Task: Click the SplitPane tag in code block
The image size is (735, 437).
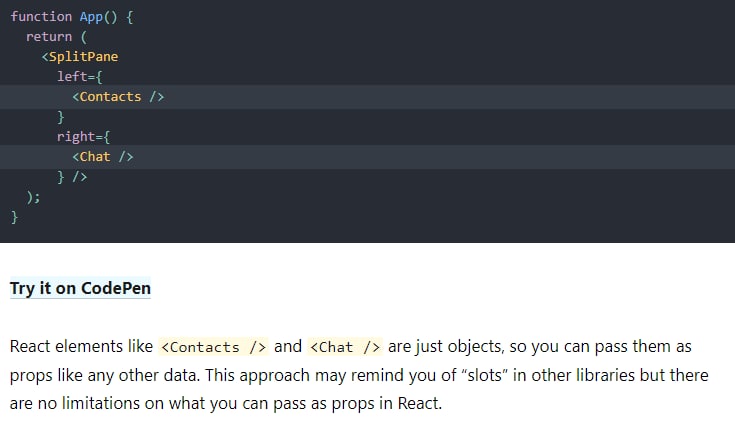Action: point(83,56)
